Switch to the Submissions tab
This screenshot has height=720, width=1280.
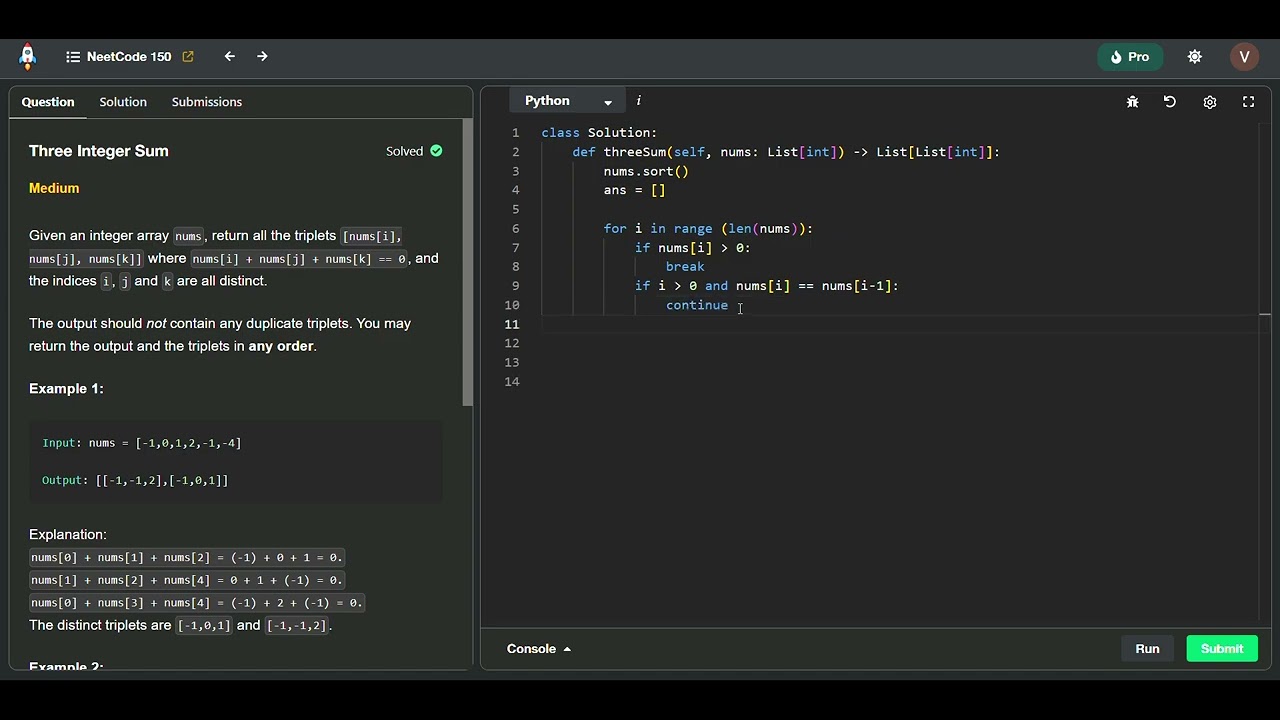pyautogui.click(x=206, y=102)
